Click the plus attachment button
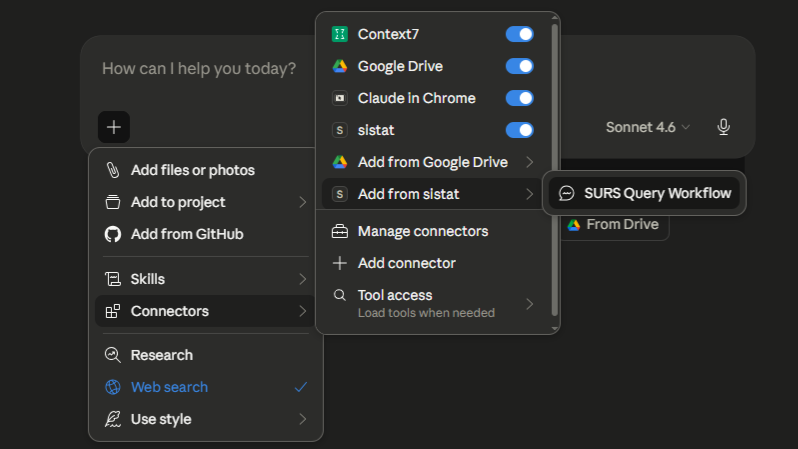The width and height of the screenshot is (798, 449). (x=114, y=127)
